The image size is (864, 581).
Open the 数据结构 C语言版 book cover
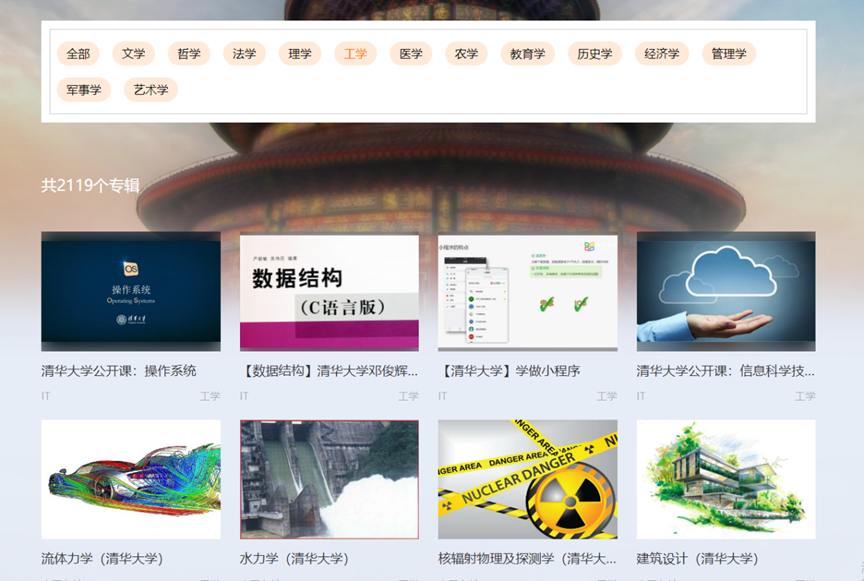tap(329, 291)
